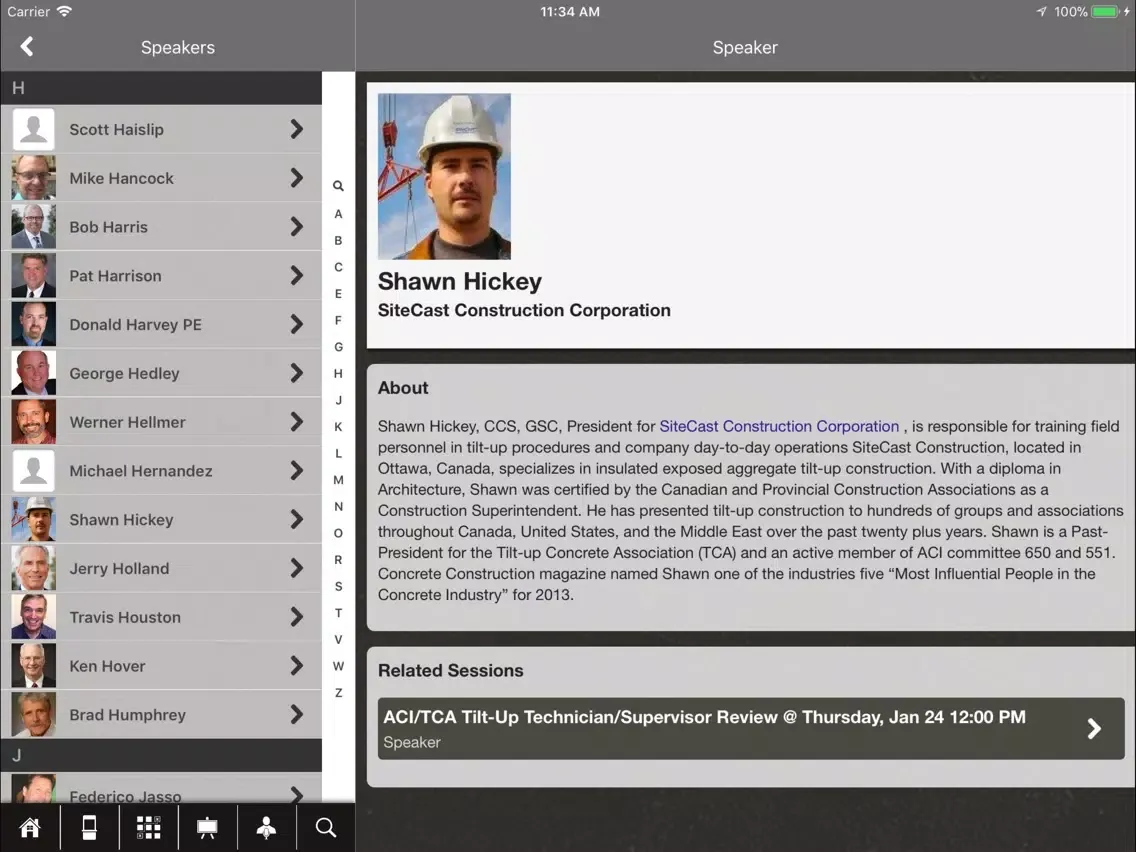
Task: Open the Home icon in bottom bar
Action: click(x=30, y=827)
